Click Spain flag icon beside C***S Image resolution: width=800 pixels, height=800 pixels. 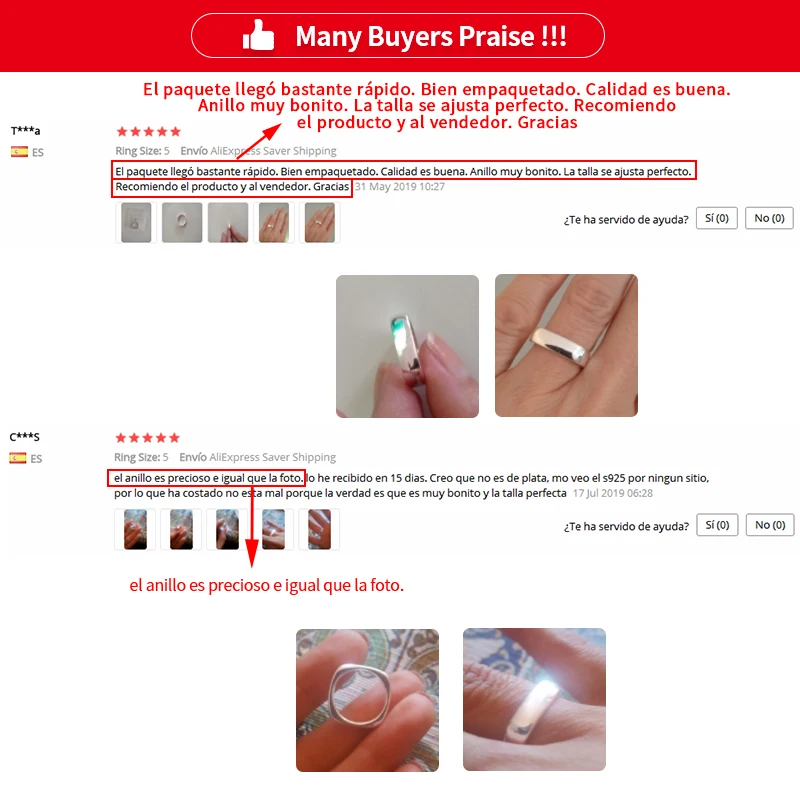[x=18, y=458]
